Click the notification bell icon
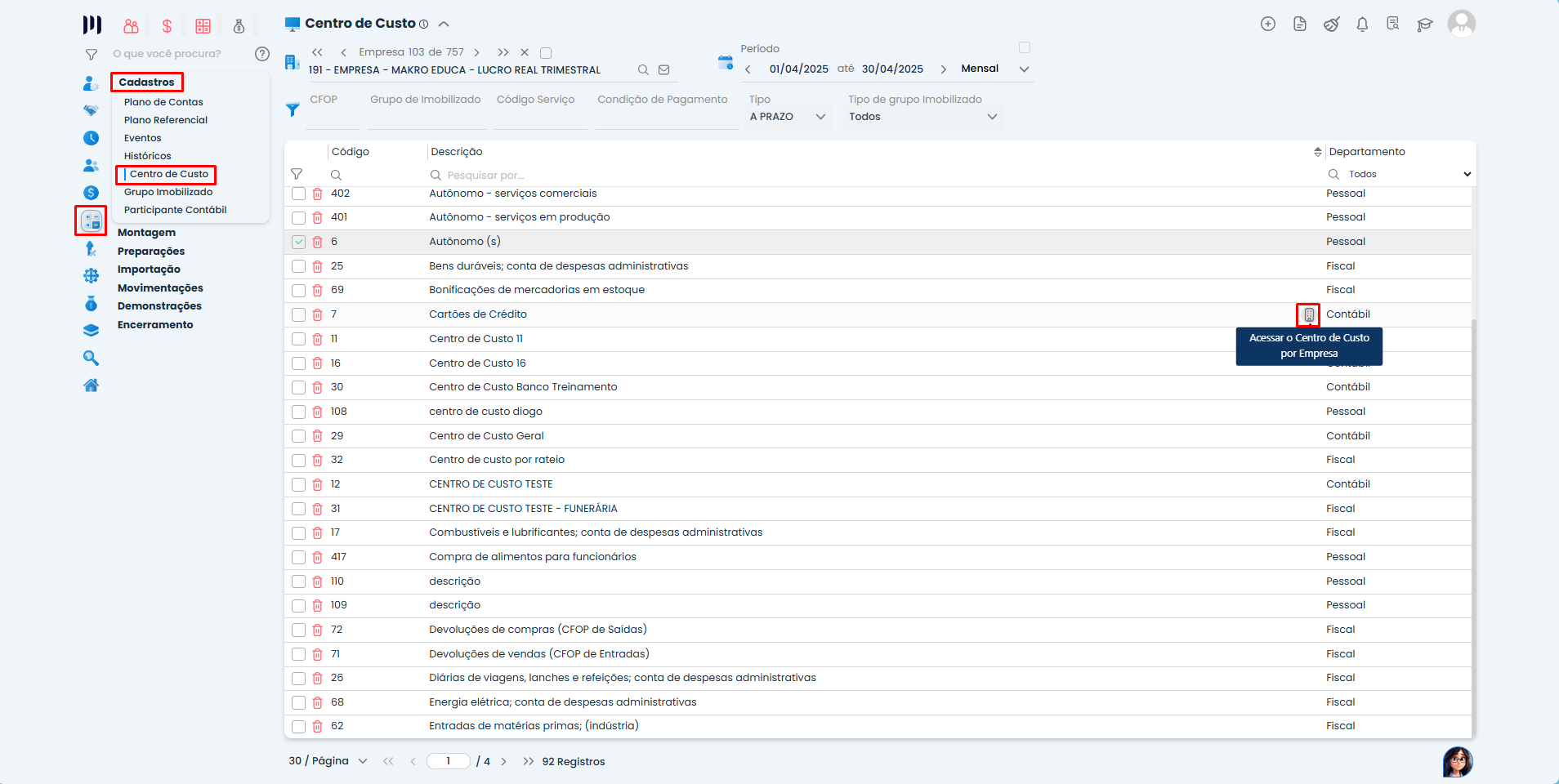The image size is (1559, 784). (1362, 24)
